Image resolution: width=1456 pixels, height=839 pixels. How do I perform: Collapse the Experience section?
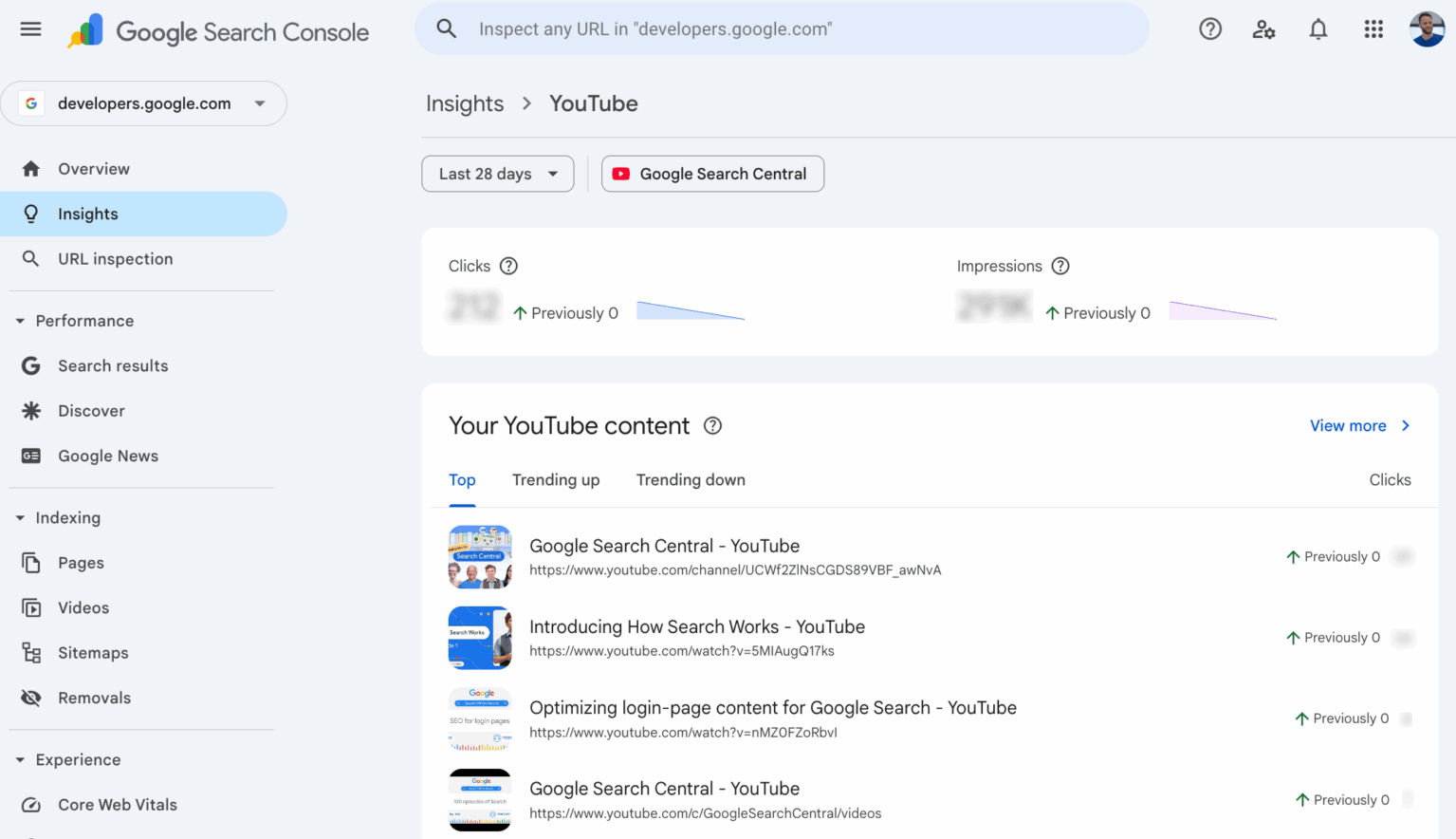[20, 760]
